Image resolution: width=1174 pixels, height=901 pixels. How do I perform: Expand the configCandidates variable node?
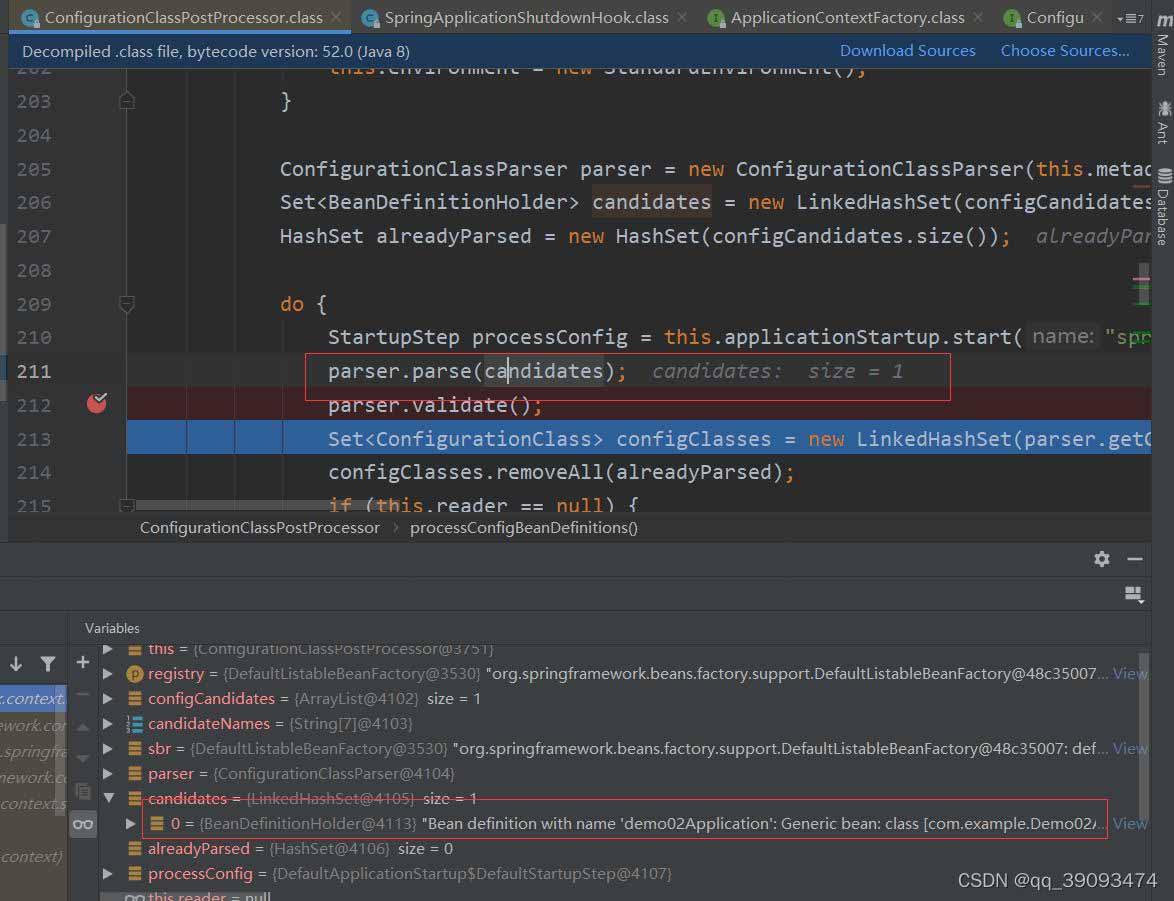coord(109,699)
